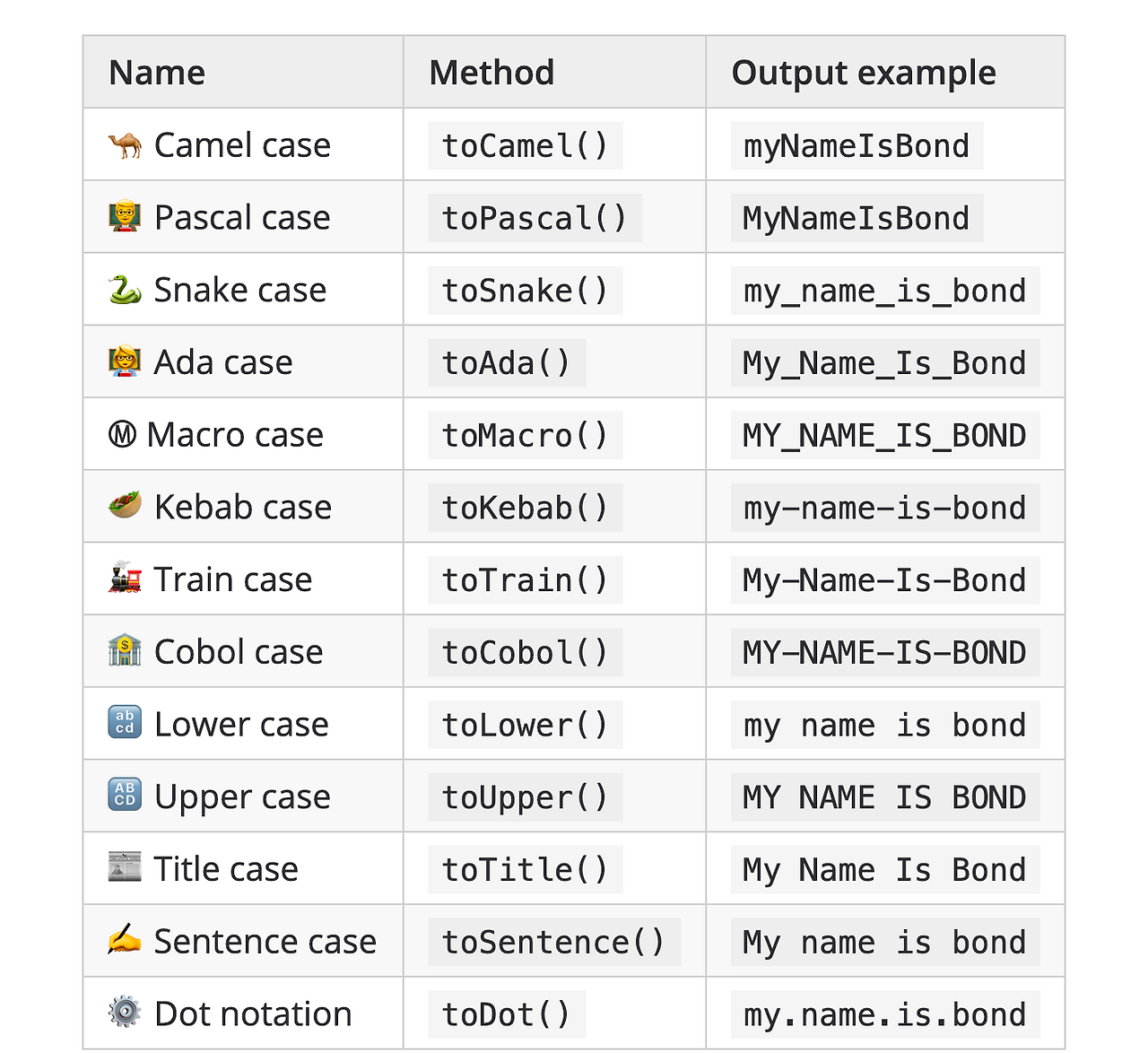Click the toCamel() method code

(525, 145)
